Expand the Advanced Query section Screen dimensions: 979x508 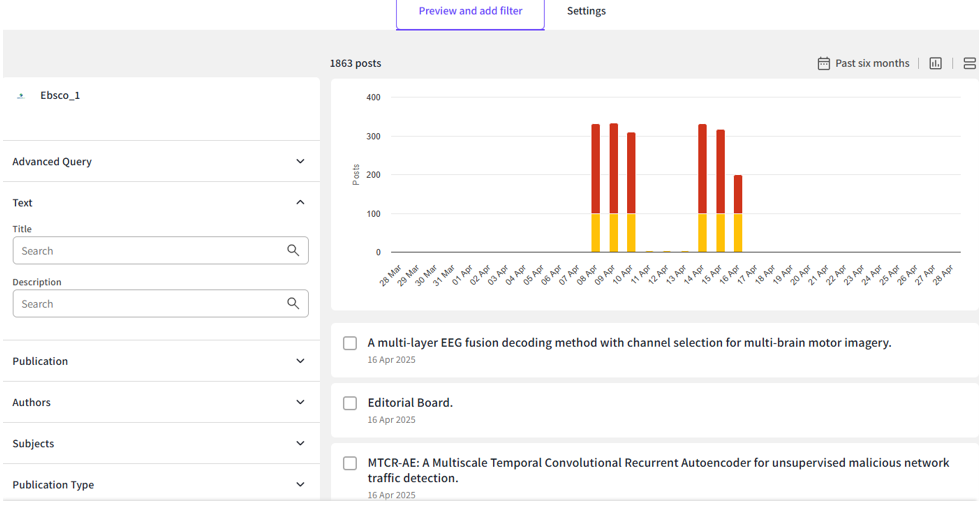[x=300, y=162]
